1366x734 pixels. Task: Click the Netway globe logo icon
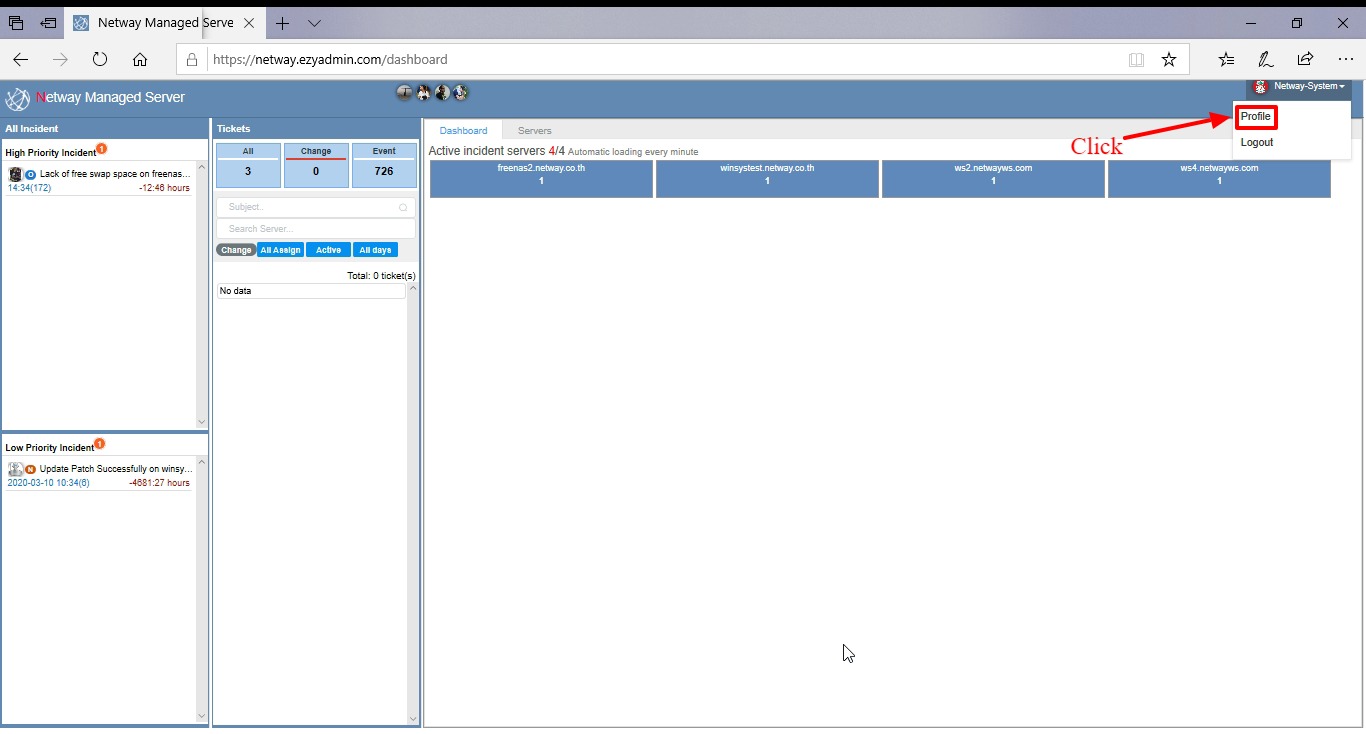pyautogui.click(x=18, y=99)
